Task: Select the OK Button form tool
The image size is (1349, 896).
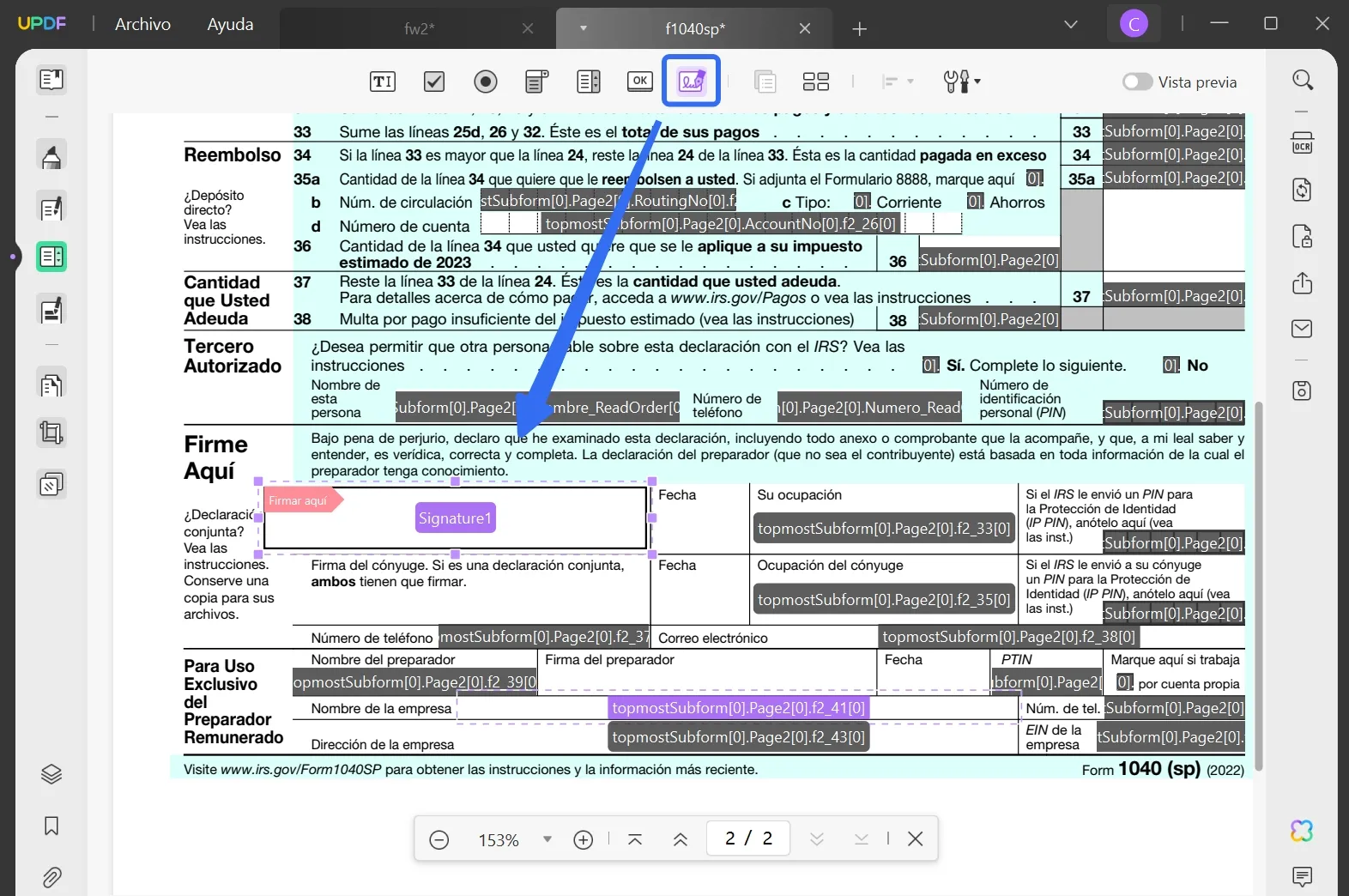Action: (x=640, y=82)
